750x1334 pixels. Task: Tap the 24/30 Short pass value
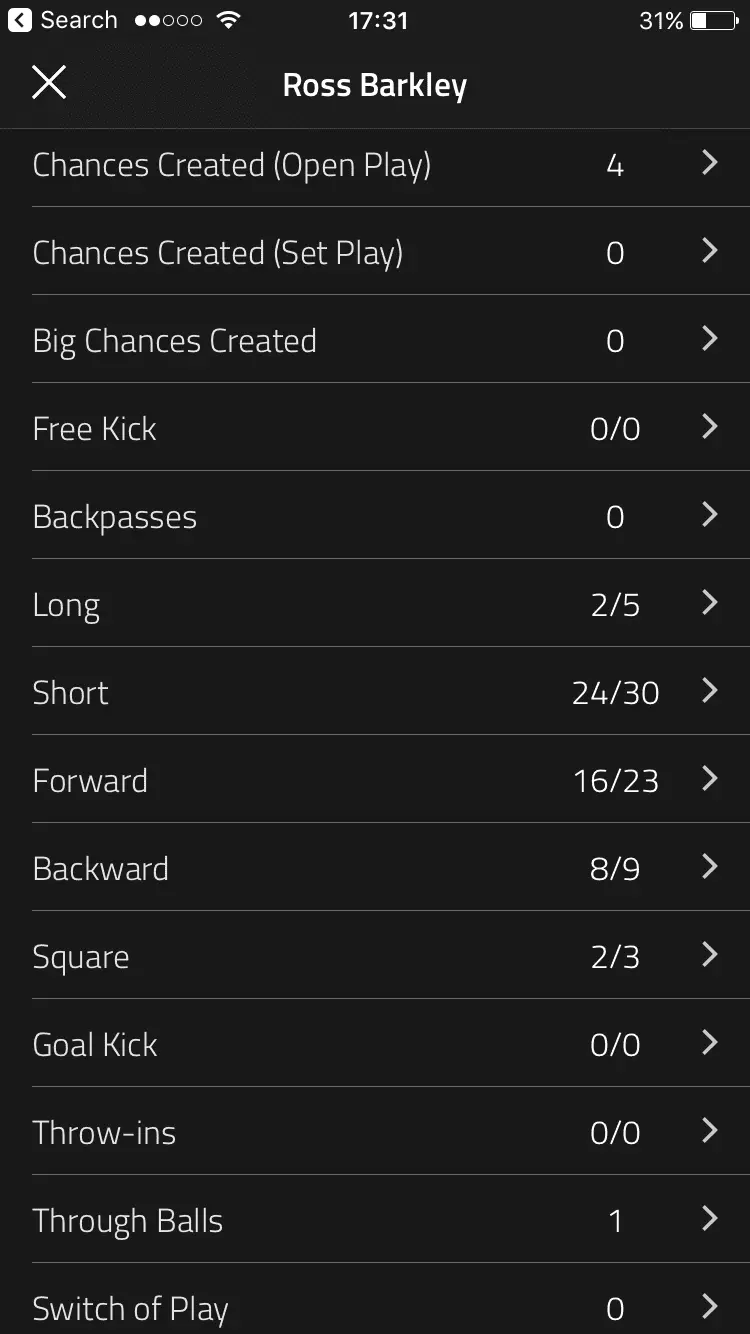(x=615, y=692)
